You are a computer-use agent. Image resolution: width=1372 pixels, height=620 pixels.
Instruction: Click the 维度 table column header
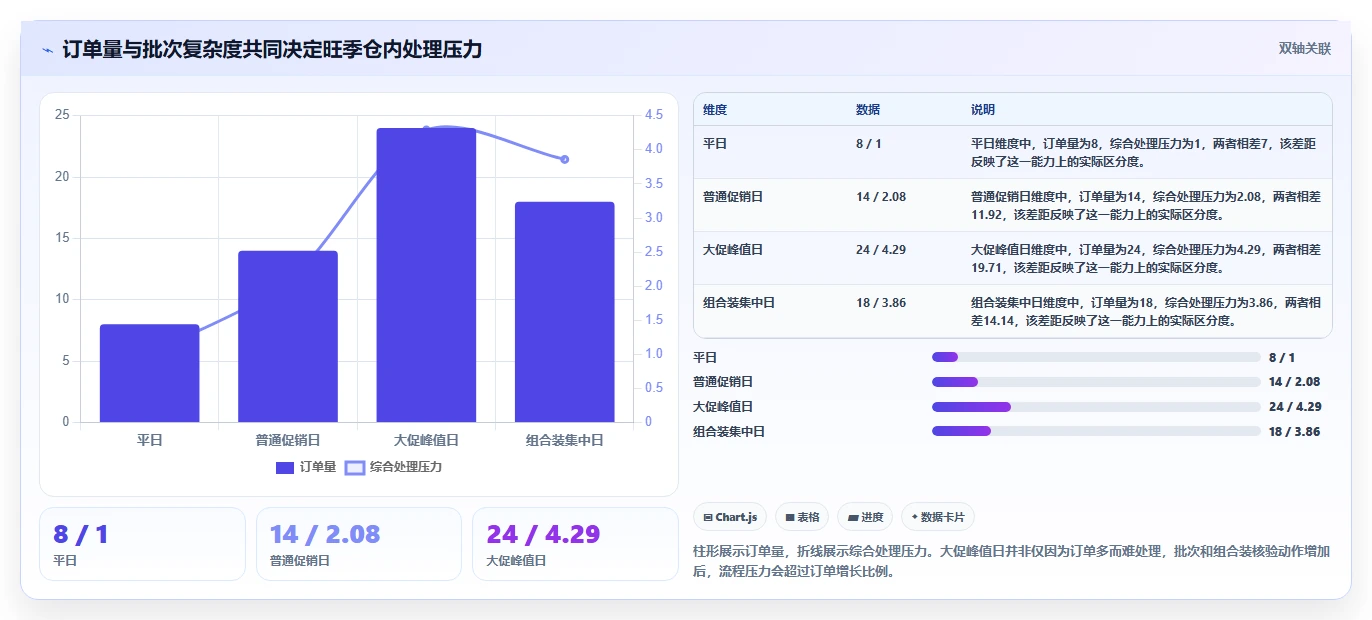point(715,110)
